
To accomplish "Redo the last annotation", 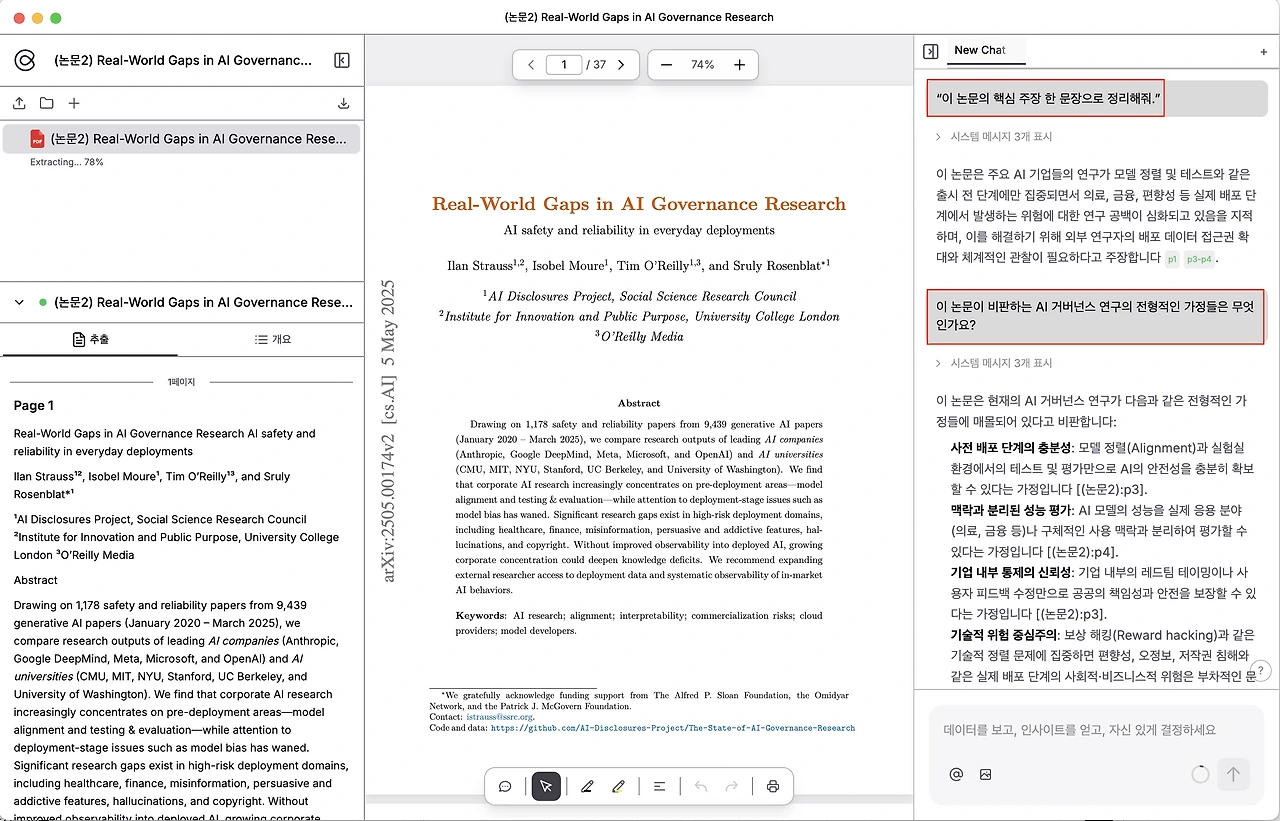I will pos(732,787).
